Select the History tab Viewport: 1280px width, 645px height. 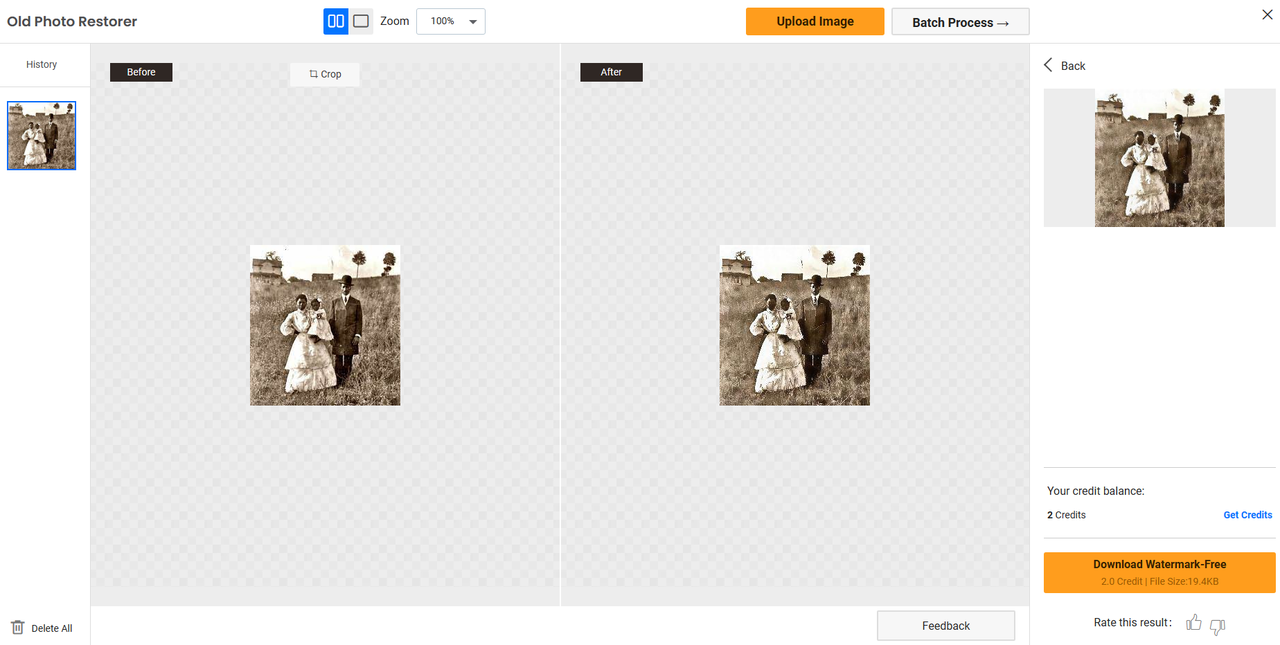click(42, 64)
